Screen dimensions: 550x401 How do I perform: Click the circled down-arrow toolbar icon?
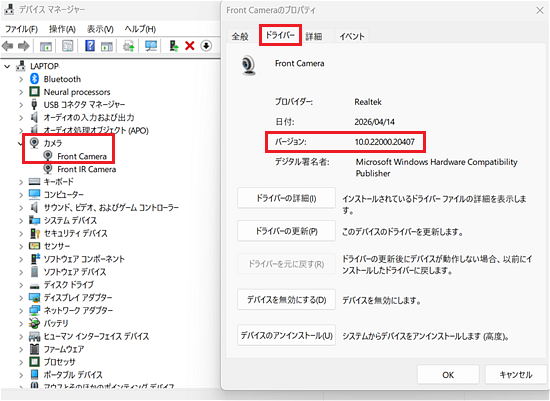pyautogui.click(x=206, y=46)
